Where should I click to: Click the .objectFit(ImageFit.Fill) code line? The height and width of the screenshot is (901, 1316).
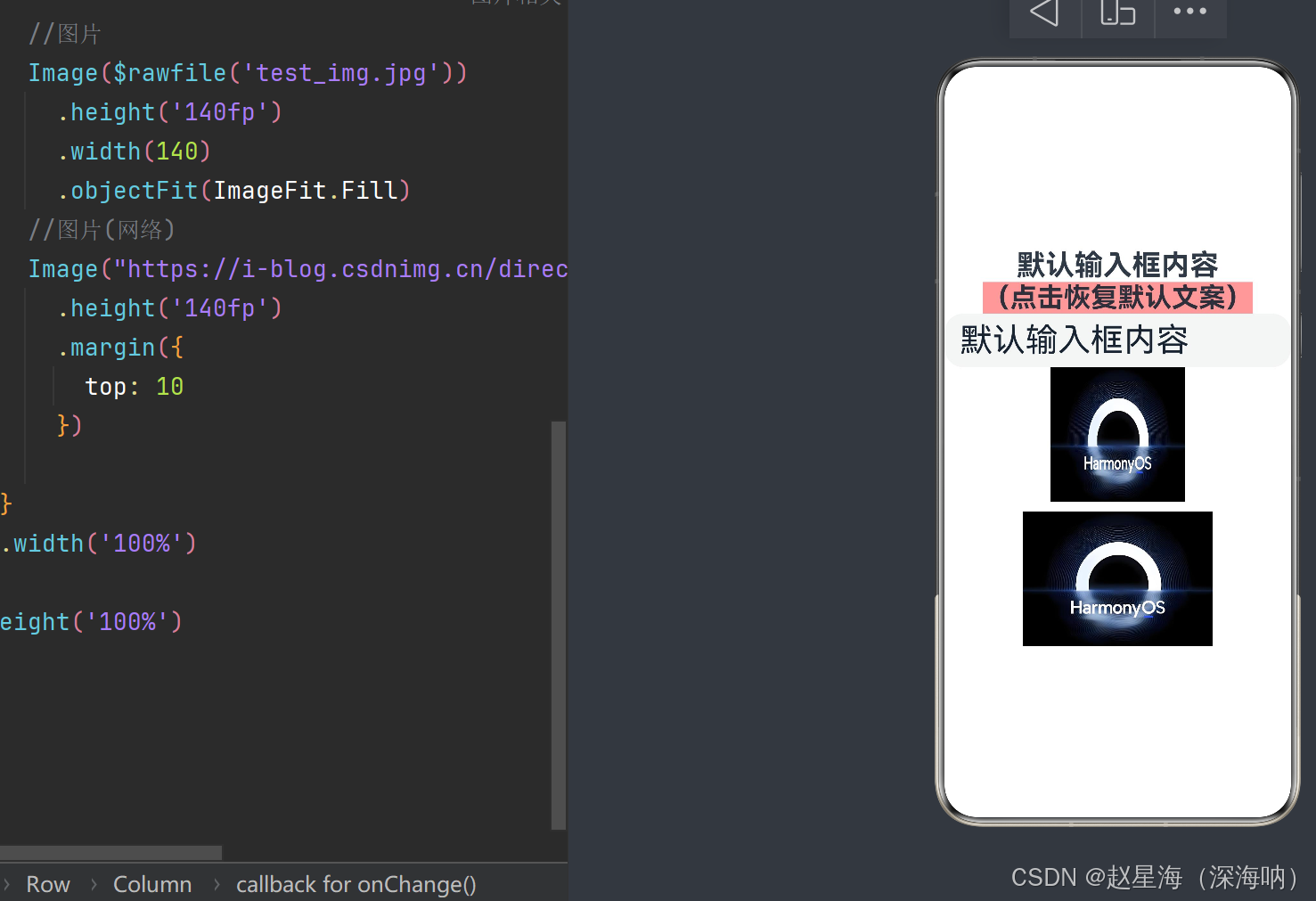(x=233, y=191)
